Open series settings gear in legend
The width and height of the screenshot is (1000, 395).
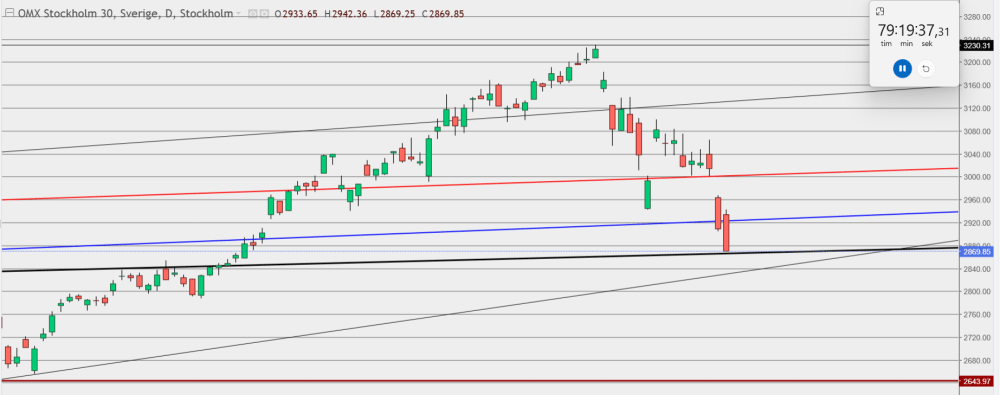point(264,13)
